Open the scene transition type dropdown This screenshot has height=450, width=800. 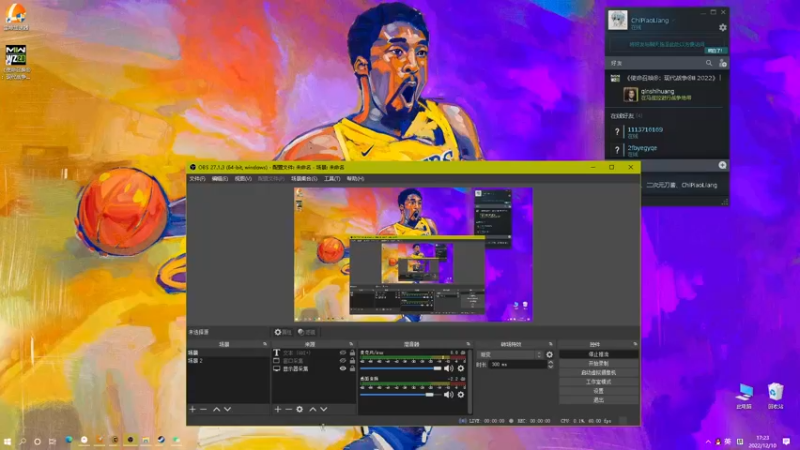(510, 355)
